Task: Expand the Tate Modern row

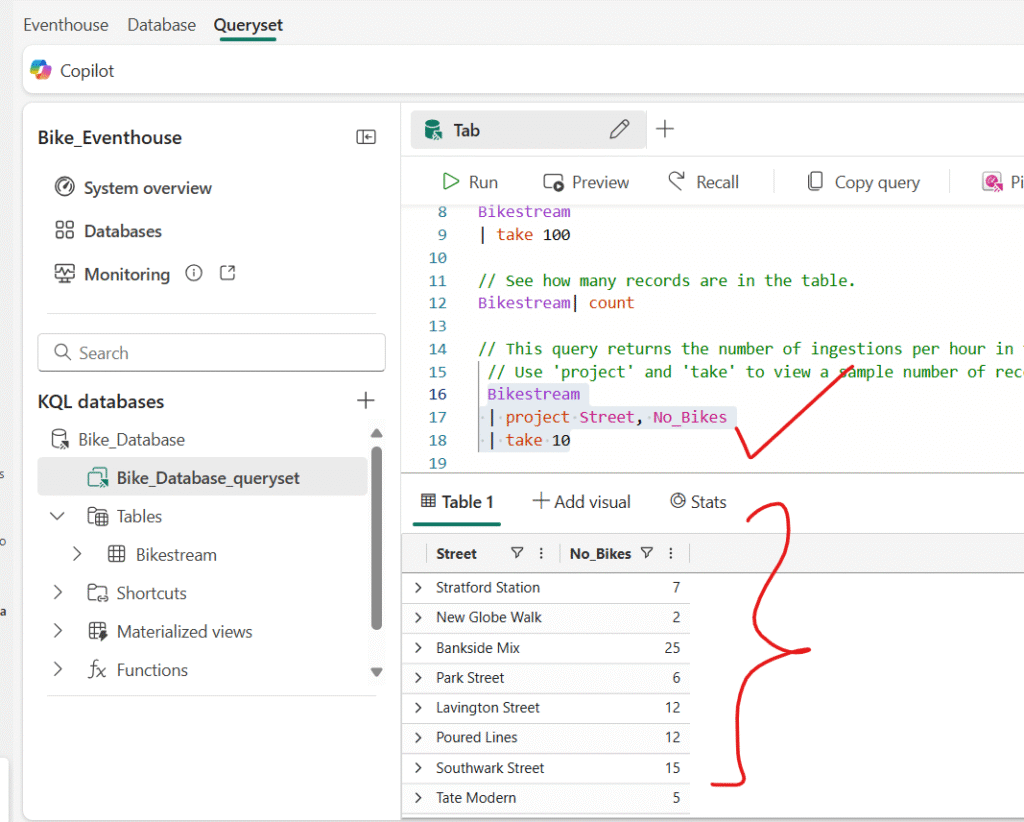Action: coord(419,798)
